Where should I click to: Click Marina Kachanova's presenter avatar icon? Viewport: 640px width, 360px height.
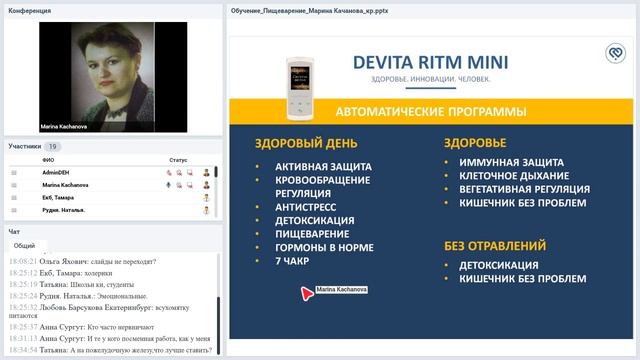(x=207, y=185)
